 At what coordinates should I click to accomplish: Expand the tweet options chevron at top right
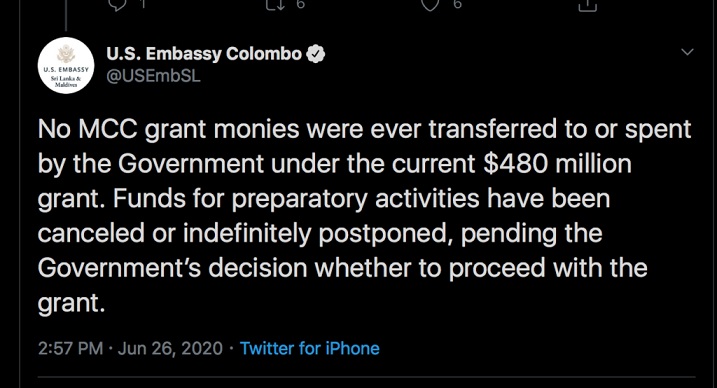click(x=687, y=52)
